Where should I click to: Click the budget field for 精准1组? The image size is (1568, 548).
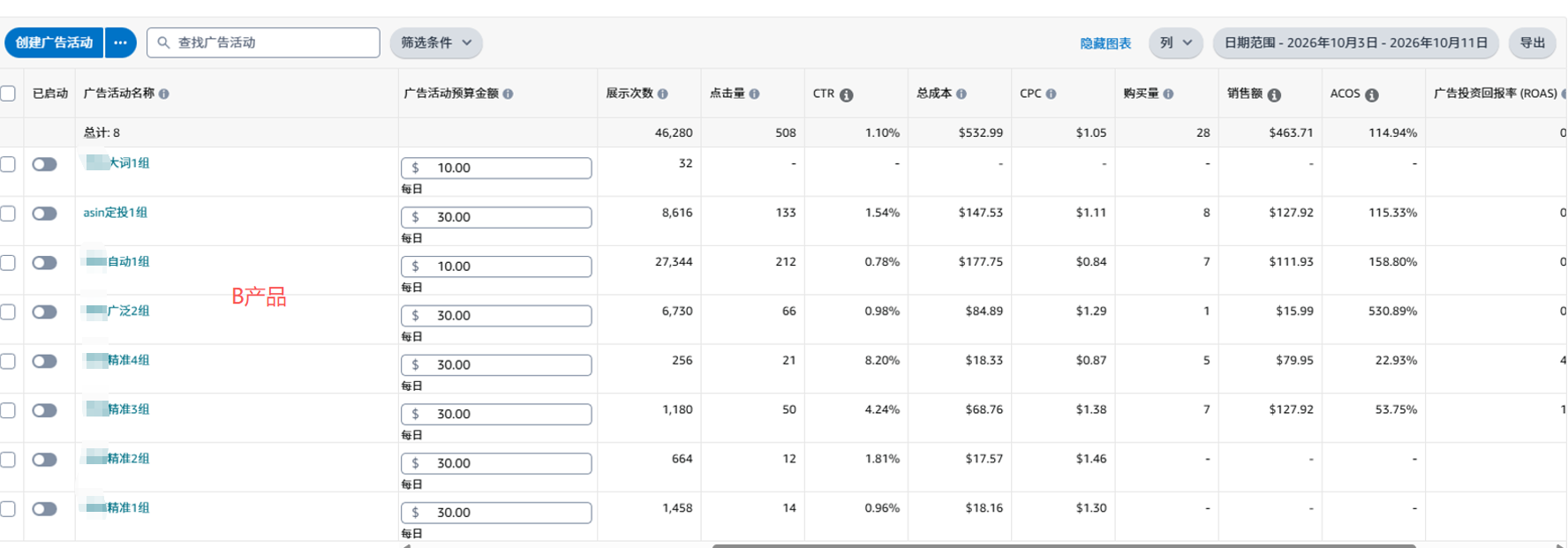(x=496, y=513)
